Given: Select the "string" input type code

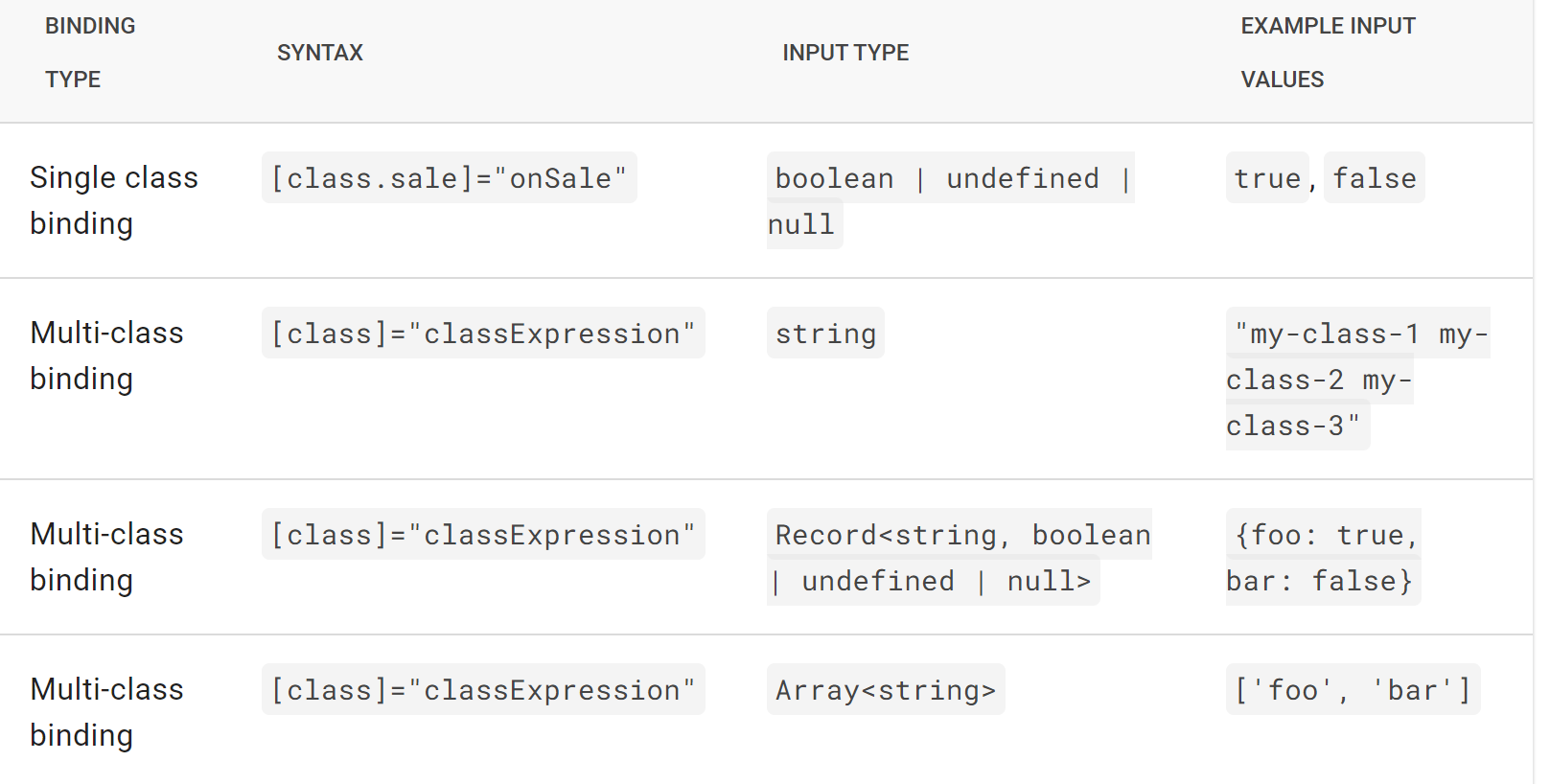Looking at the screenshot, I should coord(825,334).
